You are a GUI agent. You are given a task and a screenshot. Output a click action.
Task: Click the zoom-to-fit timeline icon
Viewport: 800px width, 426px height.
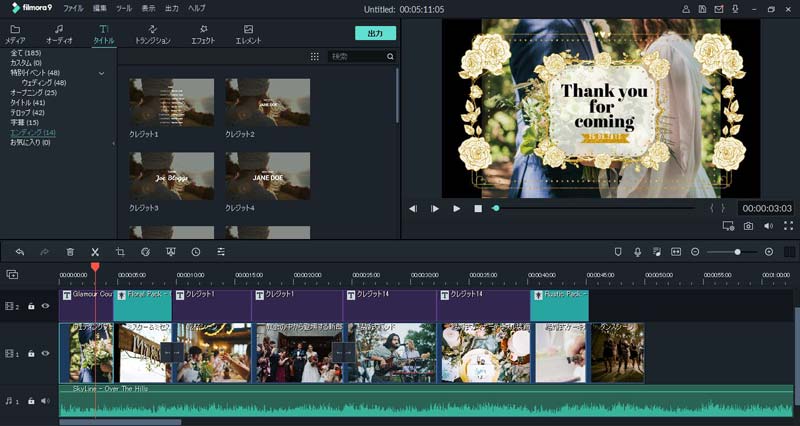click(676, 252)
